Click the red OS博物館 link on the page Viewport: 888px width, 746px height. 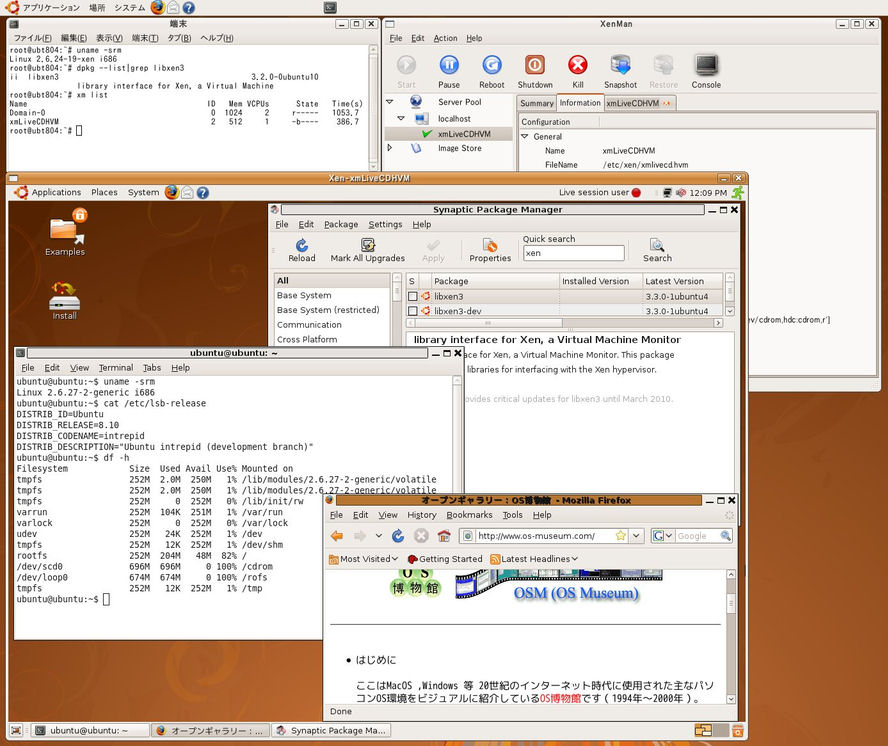[560, 698]
